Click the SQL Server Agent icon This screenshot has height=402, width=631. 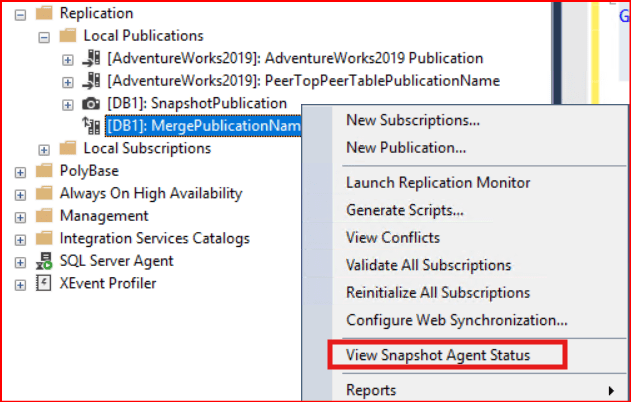click(44, 261)
